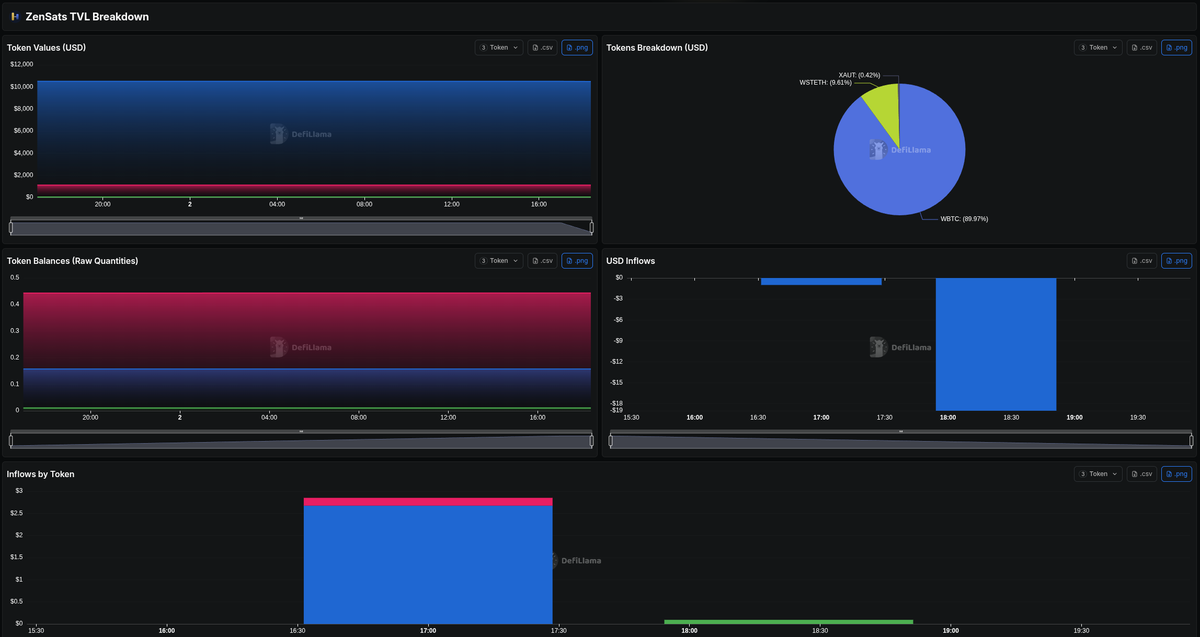Click the red segment atop the 17:00 inflow bar

pyautogui.click(x=428, y=502)
